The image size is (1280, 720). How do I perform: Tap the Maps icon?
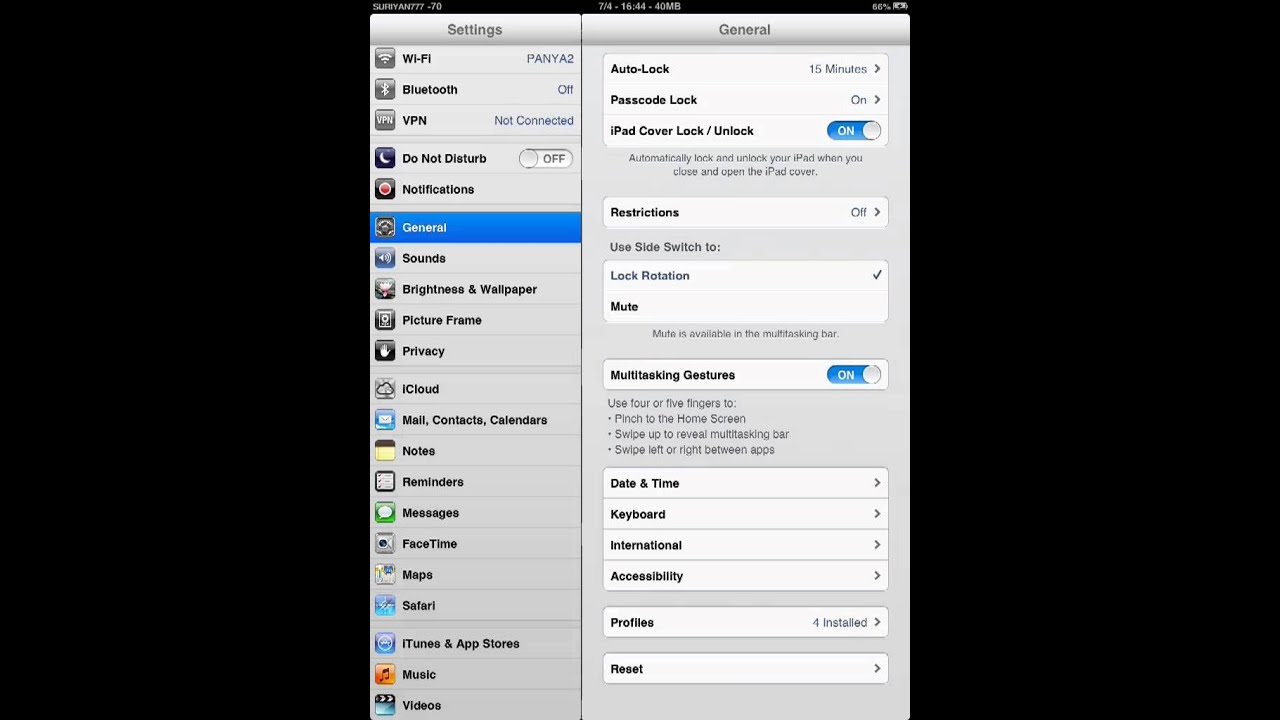385,576
